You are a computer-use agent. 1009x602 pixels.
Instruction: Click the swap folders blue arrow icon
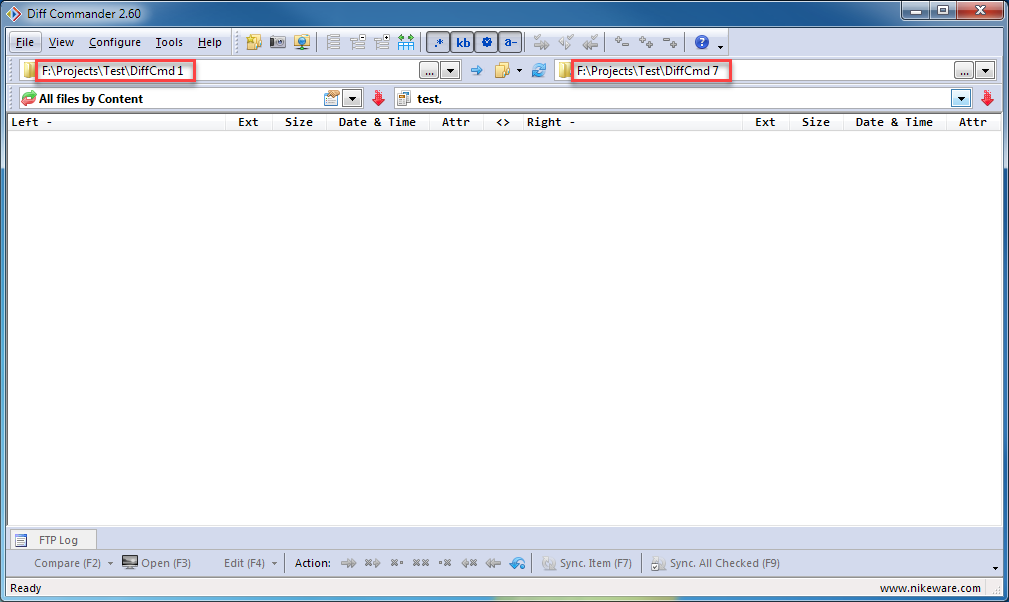pos(476,70)
